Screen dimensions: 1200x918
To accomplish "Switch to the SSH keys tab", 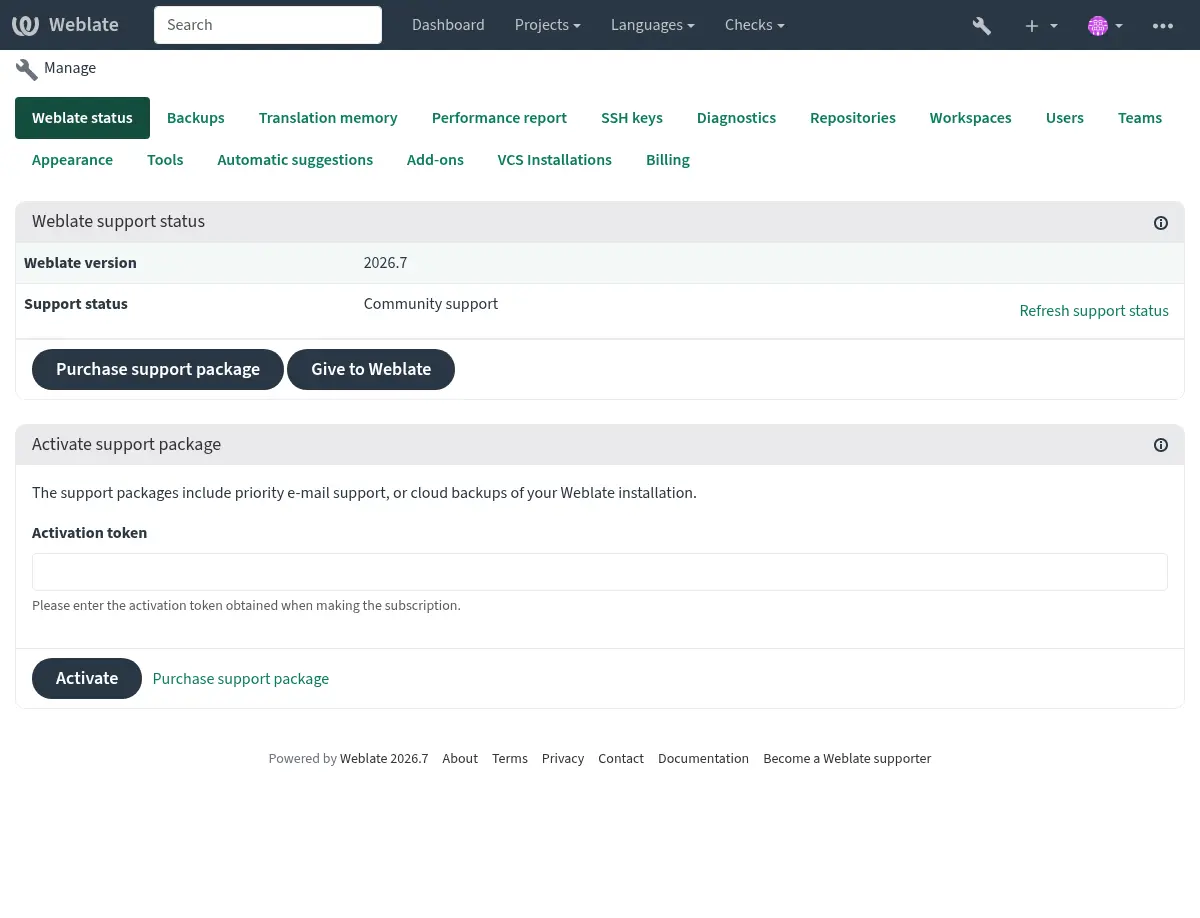I will 632,118.
